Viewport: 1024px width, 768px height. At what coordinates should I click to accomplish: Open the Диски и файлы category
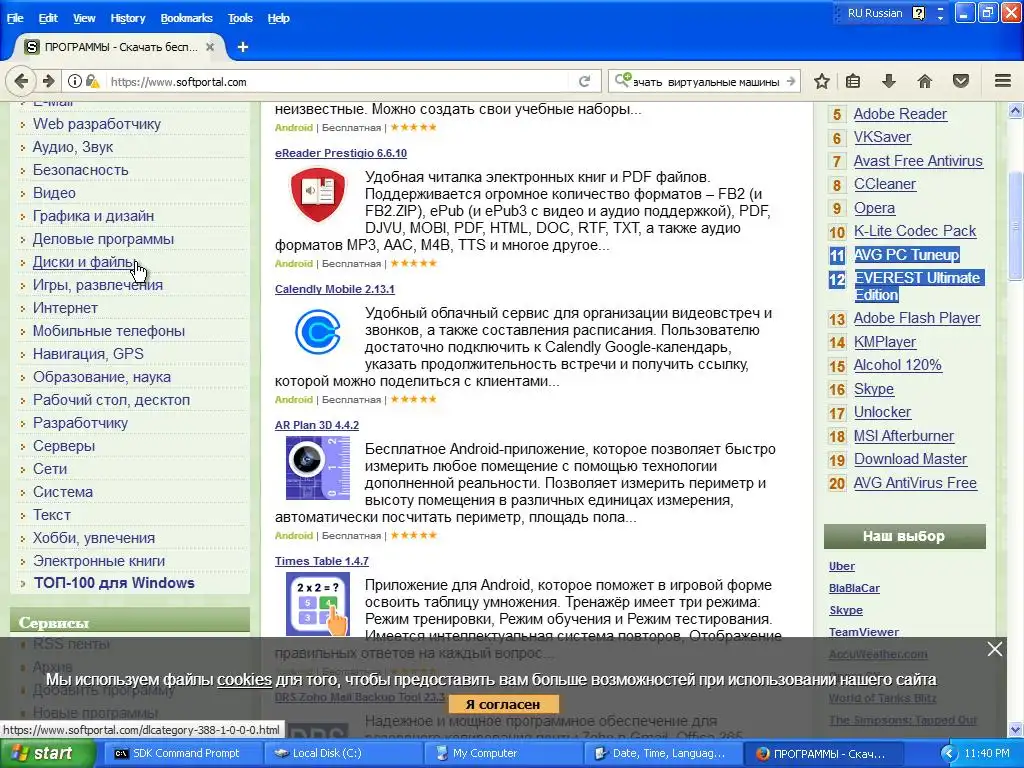pyautogui.click(x=84, y=262)
